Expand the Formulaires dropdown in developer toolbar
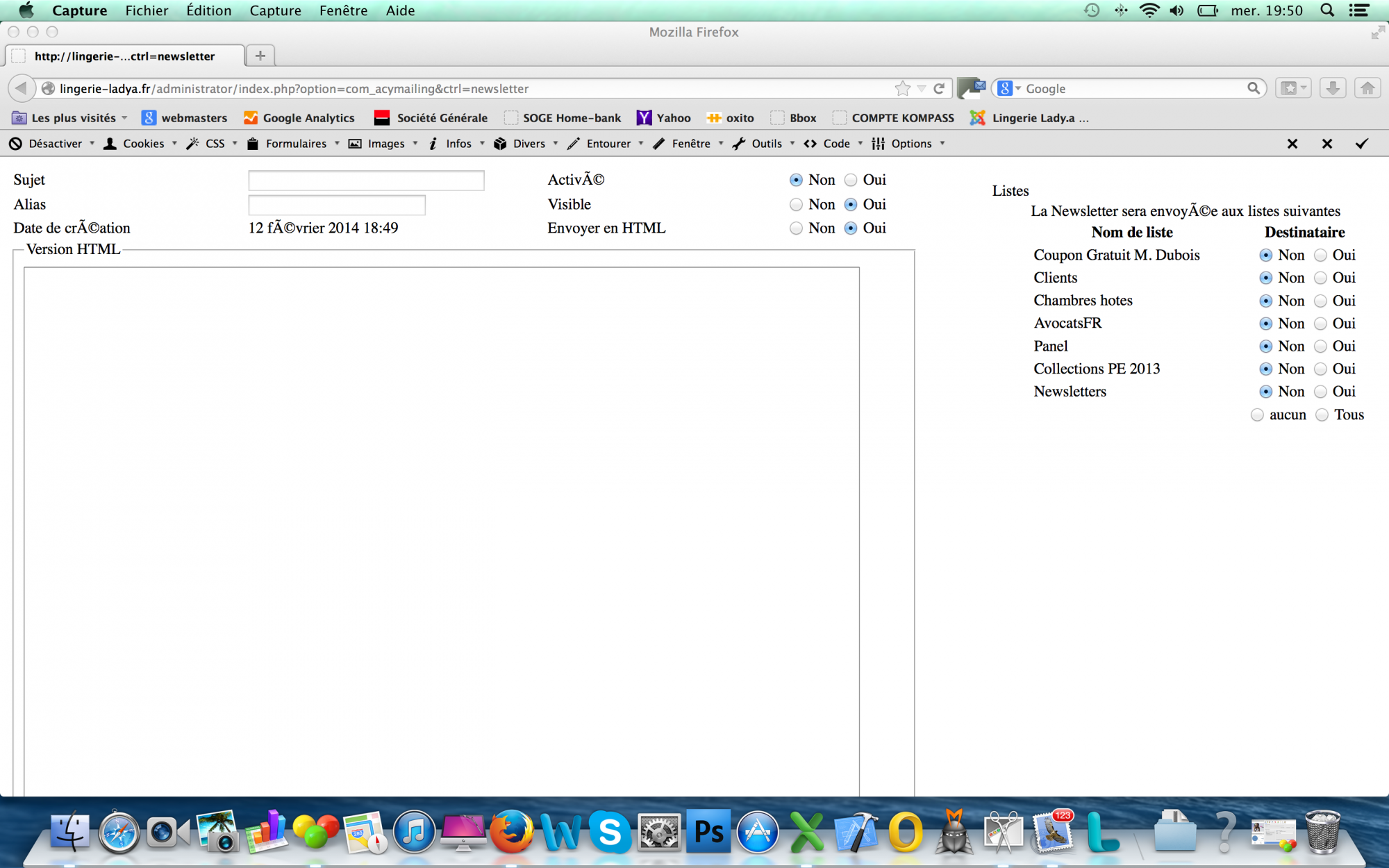1389x868 pixels. [295, 144]
